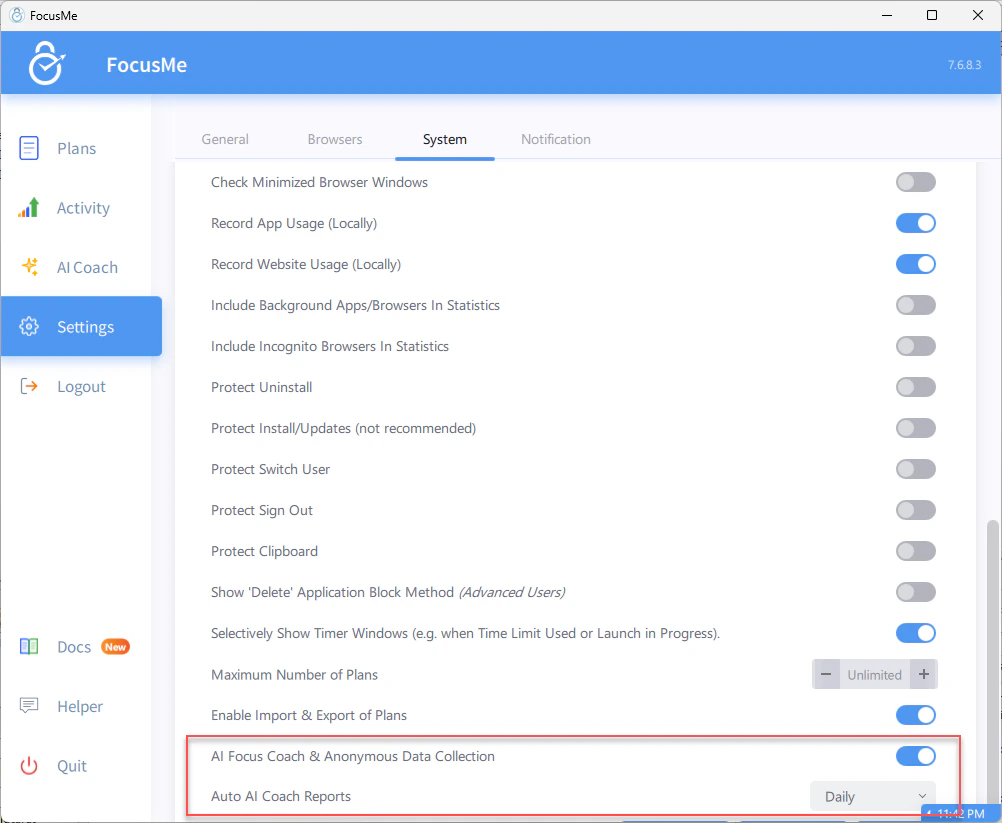Switch to the Browsers tab

point(335,139)
